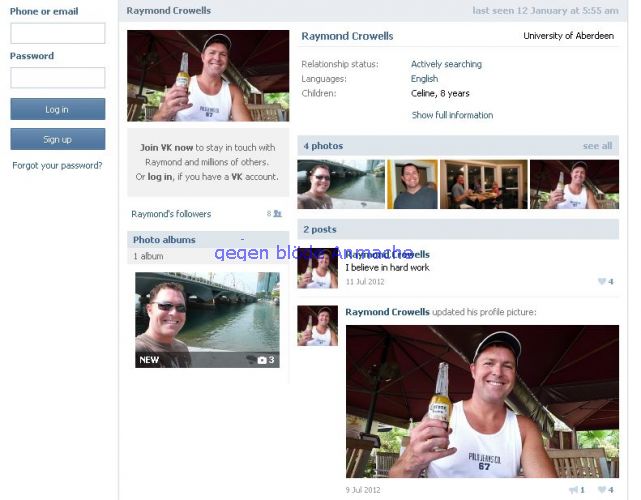This screenshot has height=500, width=641.
Task: Open the first photo thumbnail in the photos strip
Action: [x=341, y=184]
